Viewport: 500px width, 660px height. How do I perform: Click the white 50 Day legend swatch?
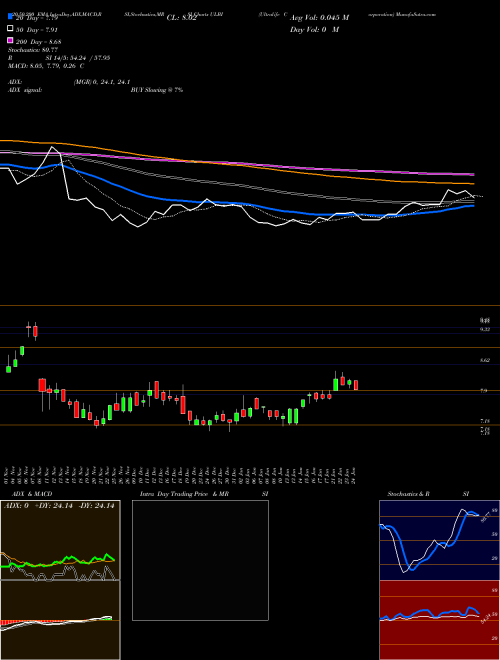point(10,29)
